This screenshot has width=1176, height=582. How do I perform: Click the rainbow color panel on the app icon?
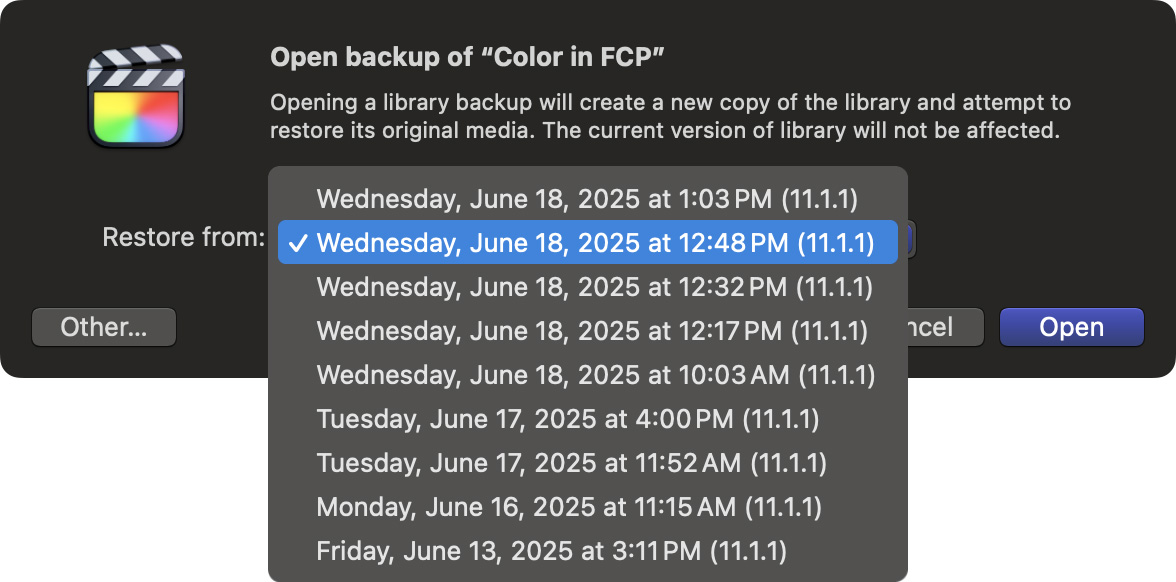[x=135, y=116]
